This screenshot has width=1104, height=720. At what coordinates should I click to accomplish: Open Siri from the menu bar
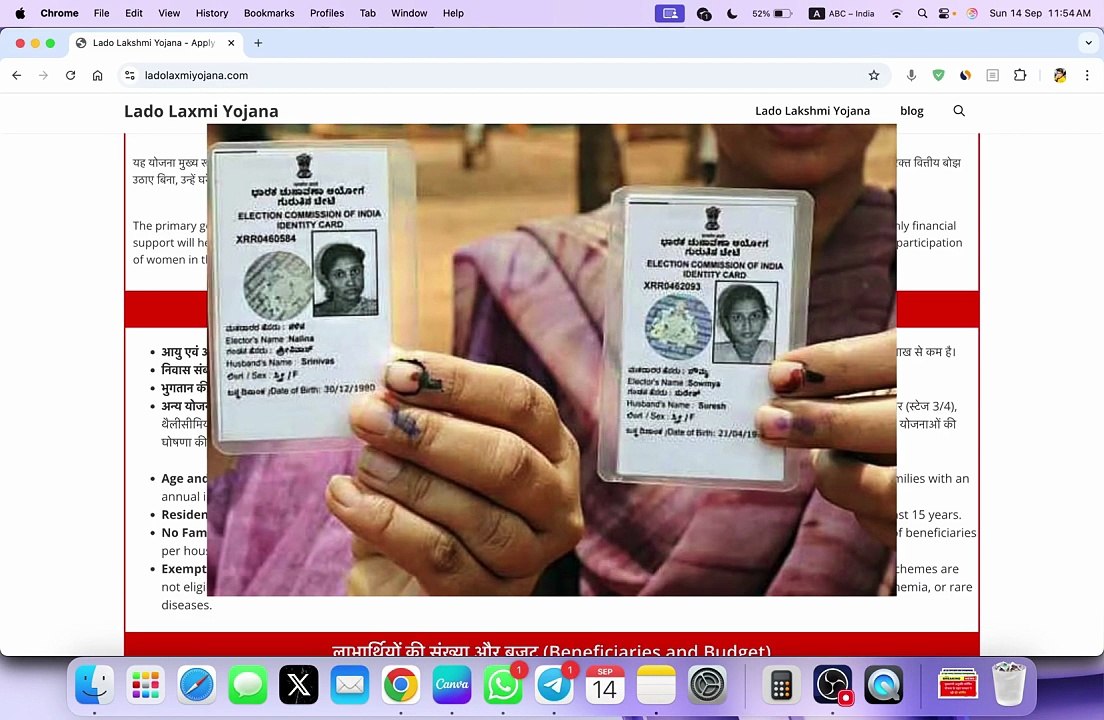coord(972,13)
